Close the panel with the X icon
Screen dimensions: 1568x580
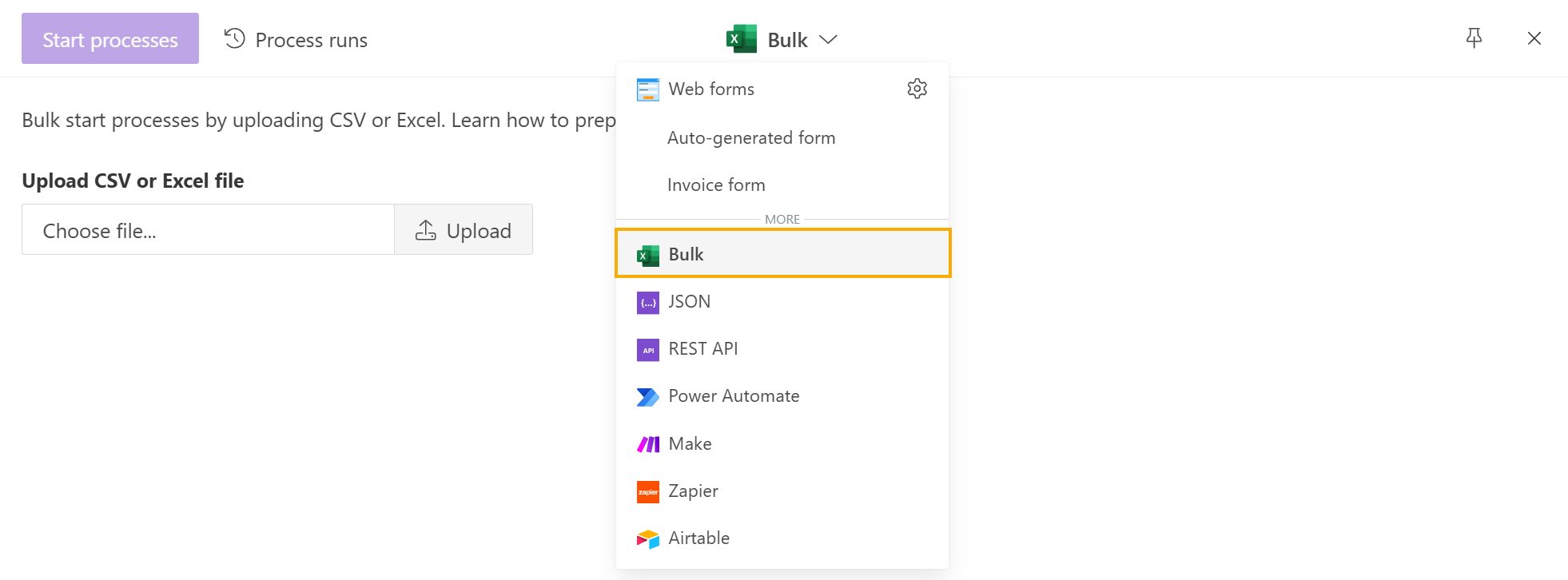tap(1534, 38)
